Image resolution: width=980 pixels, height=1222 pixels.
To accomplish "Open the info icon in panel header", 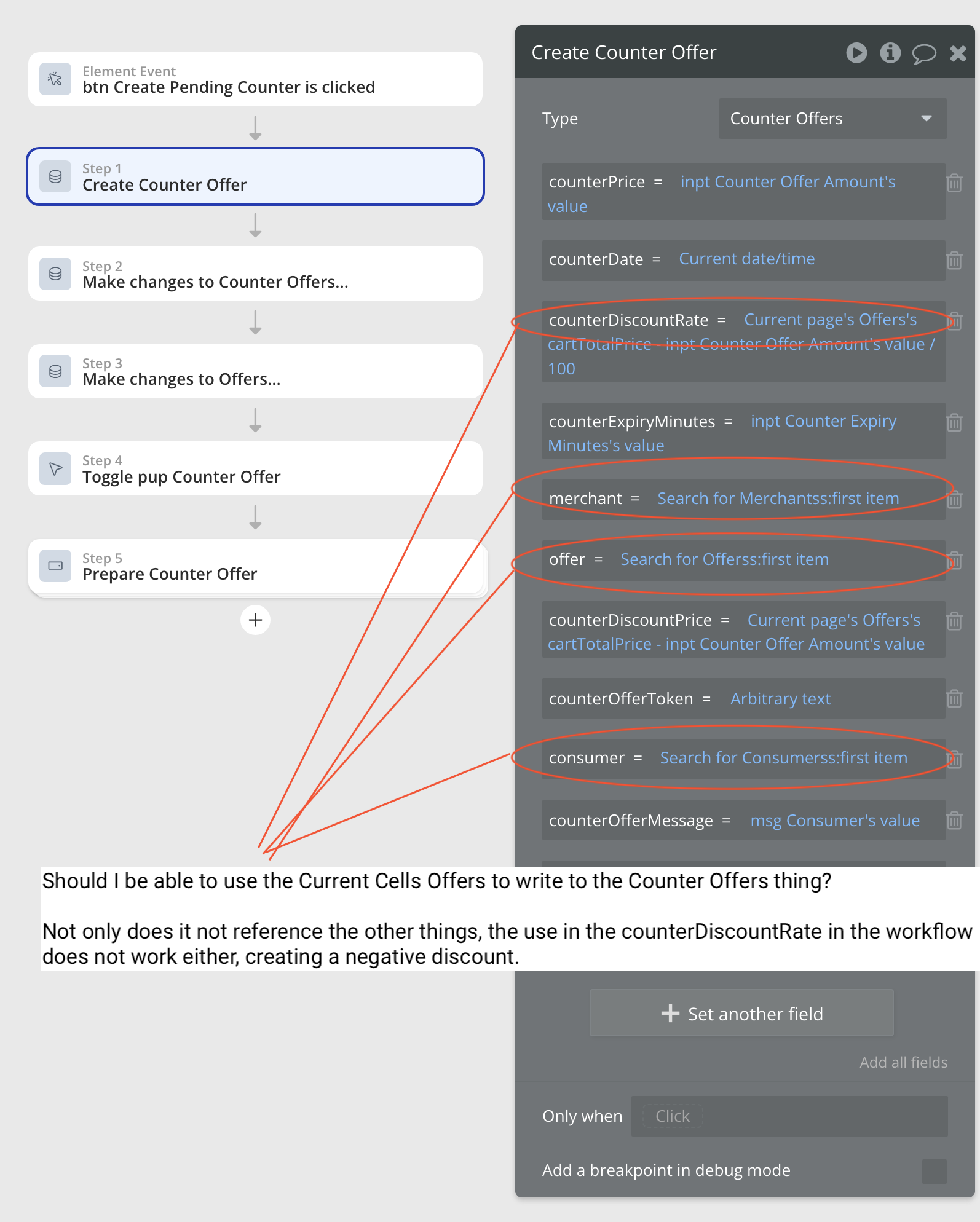I will [x=890, y=53].
